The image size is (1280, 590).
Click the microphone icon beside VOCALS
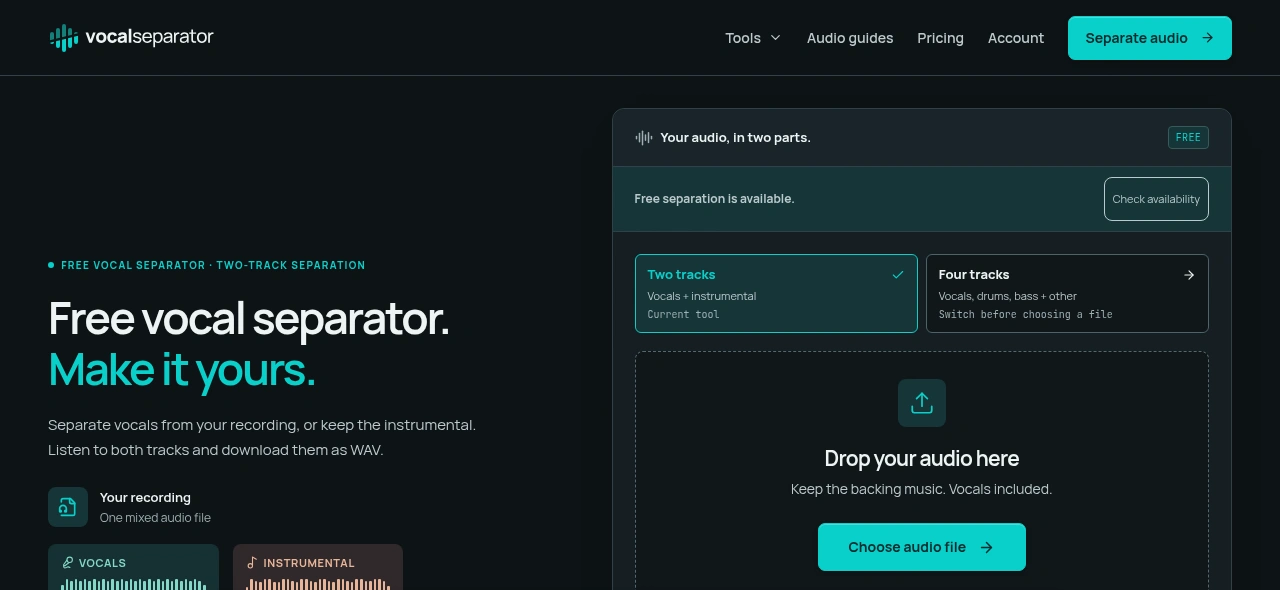coord(68,563)
